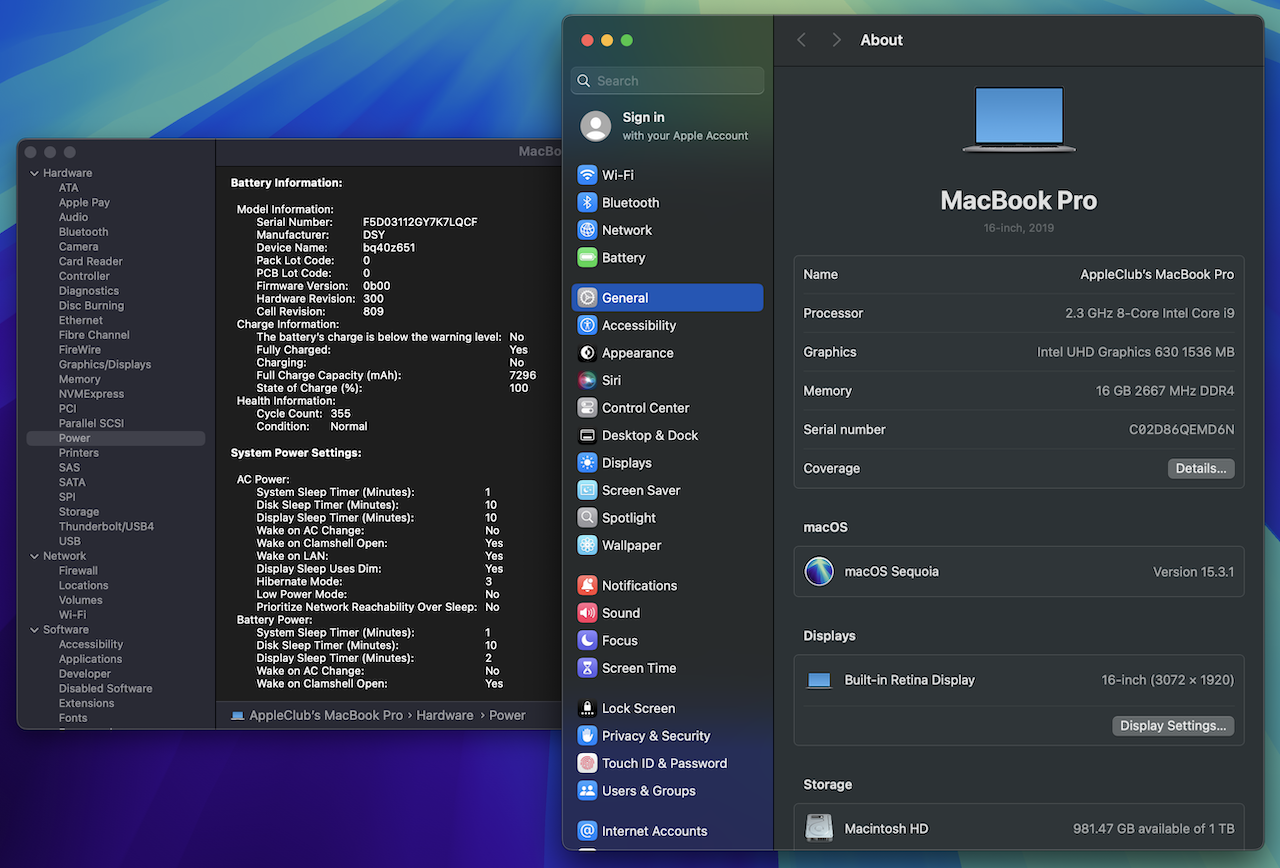Click AppleClub's MacBook Pro in path bar

point(326,716)
